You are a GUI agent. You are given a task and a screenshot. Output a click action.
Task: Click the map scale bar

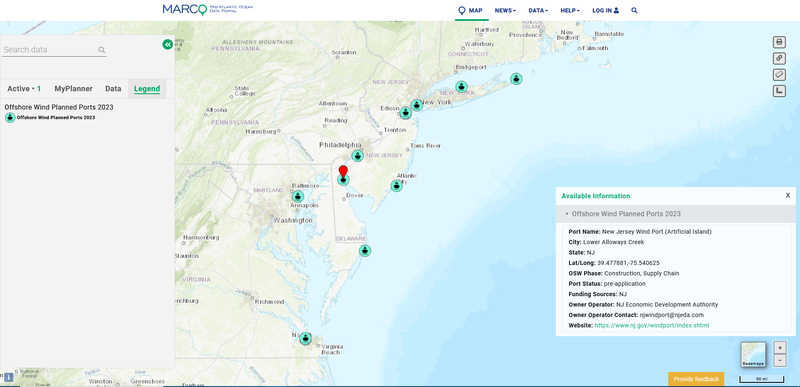tap(761, 379)
